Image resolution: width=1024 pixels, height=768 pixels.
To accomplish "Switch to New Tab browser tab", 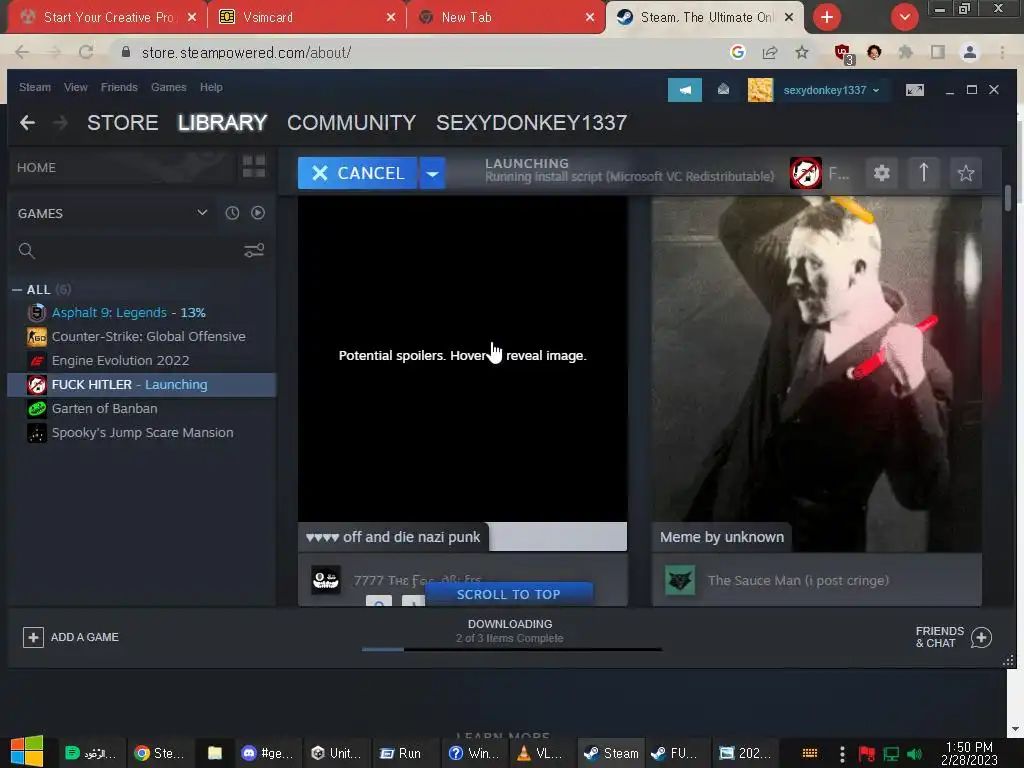I will pos(505,17).
